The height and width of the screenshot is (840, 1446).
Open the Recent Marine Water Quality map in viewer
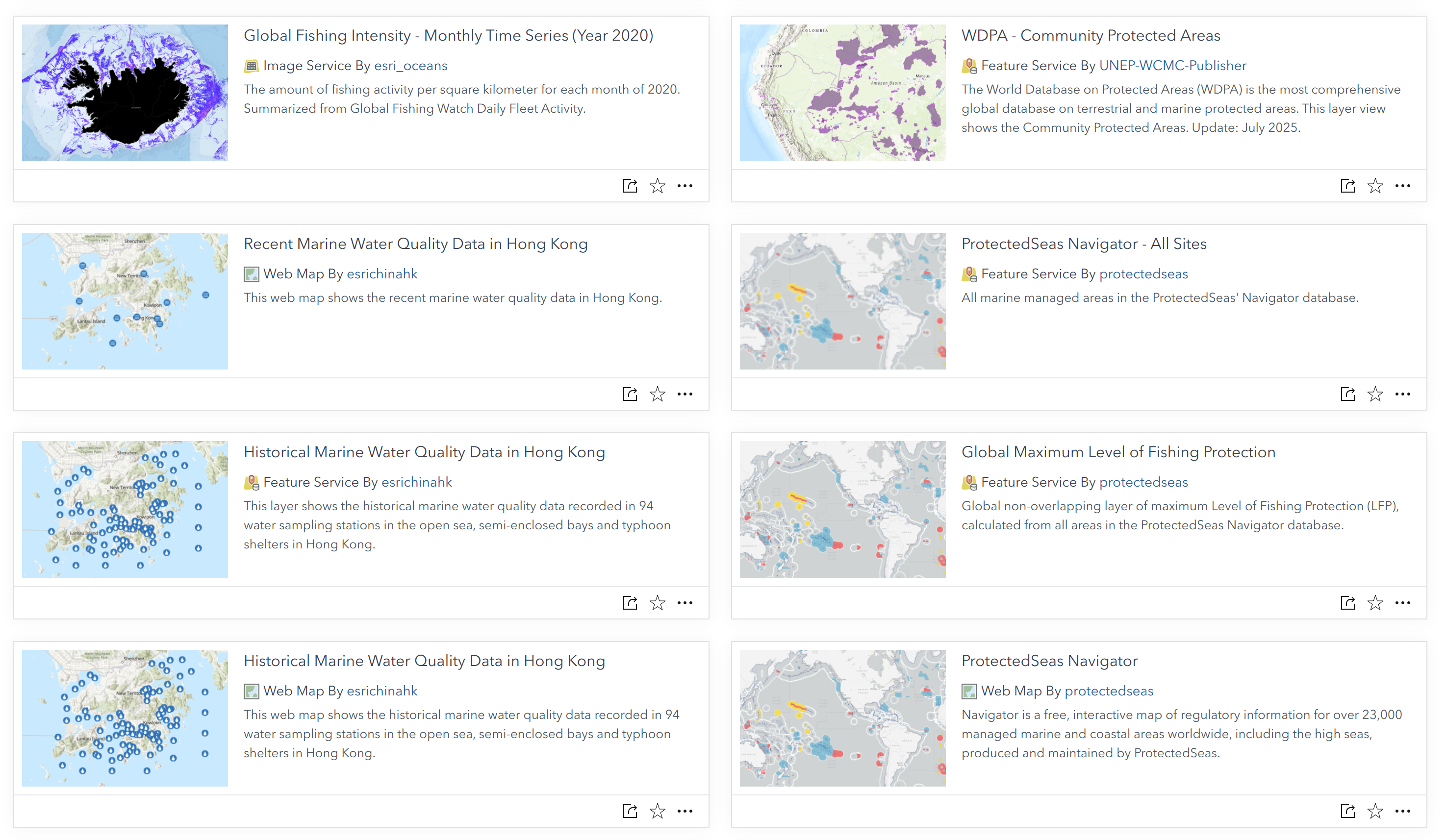tap(630, 394)
